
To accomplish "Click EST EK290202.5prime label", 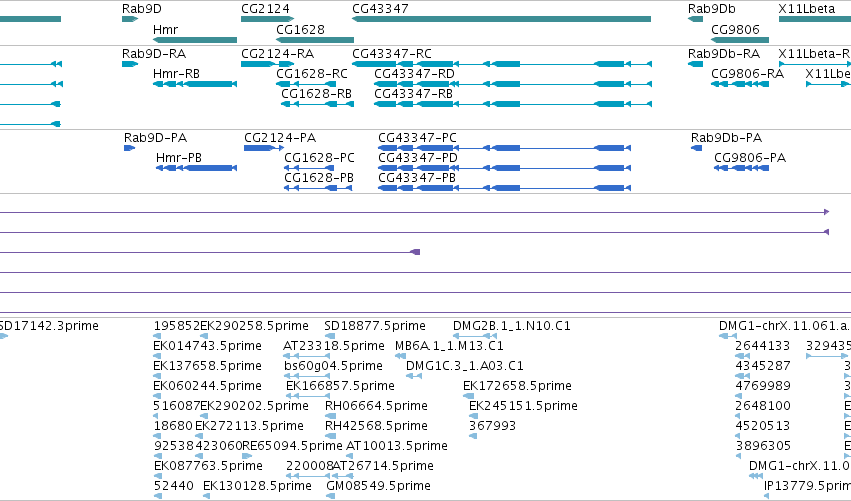I will pos(255,406).
